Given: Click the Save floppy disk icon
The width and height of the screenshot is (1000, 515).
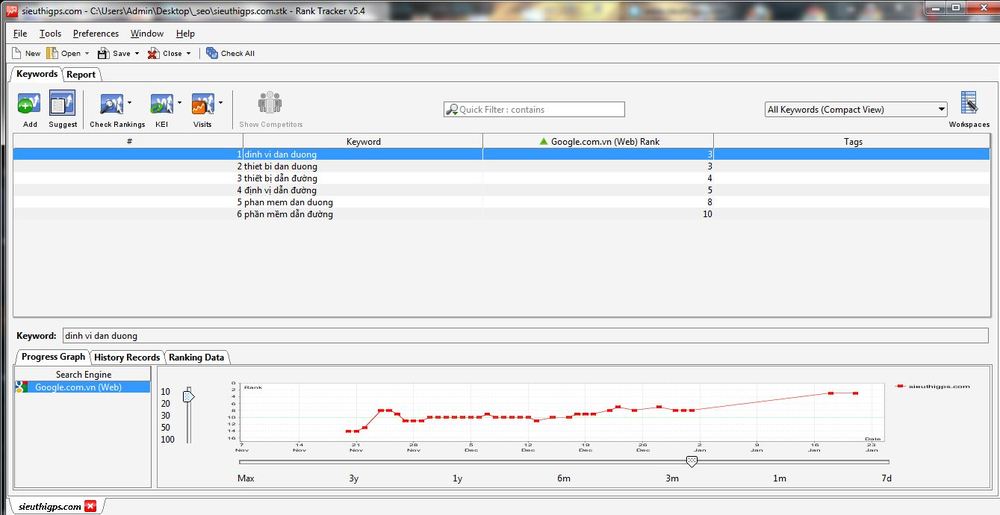Looking at the screenshot, I should tap(103, 54).
